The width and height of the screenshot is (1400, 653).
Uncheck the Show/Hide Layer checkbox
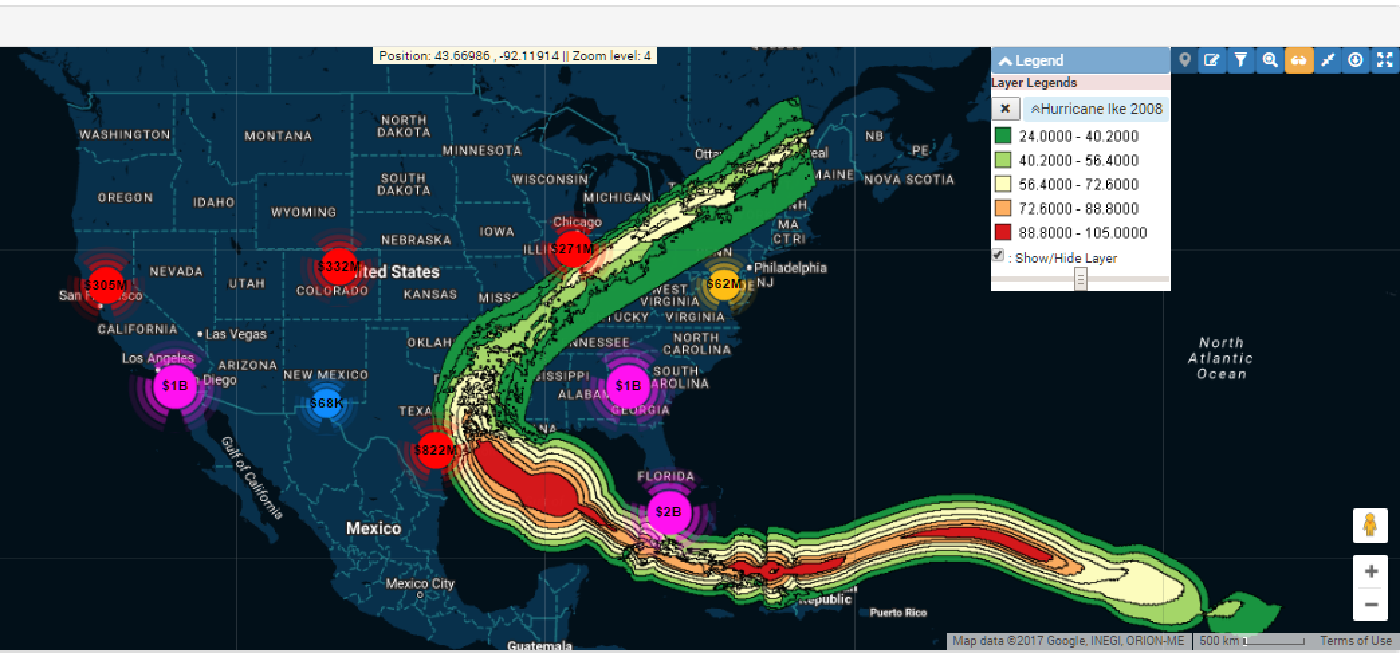[998, 256]
